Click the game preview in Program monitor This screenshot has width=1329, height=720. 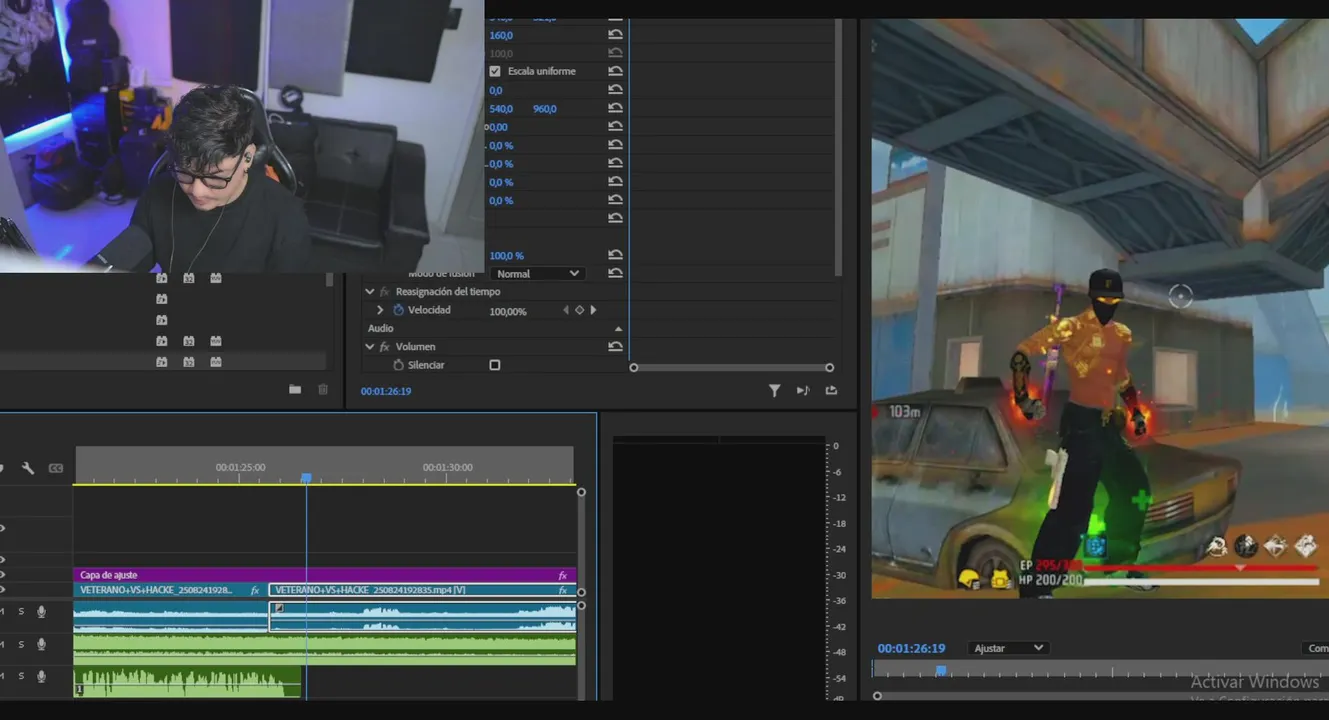(x=1100, y=308)
